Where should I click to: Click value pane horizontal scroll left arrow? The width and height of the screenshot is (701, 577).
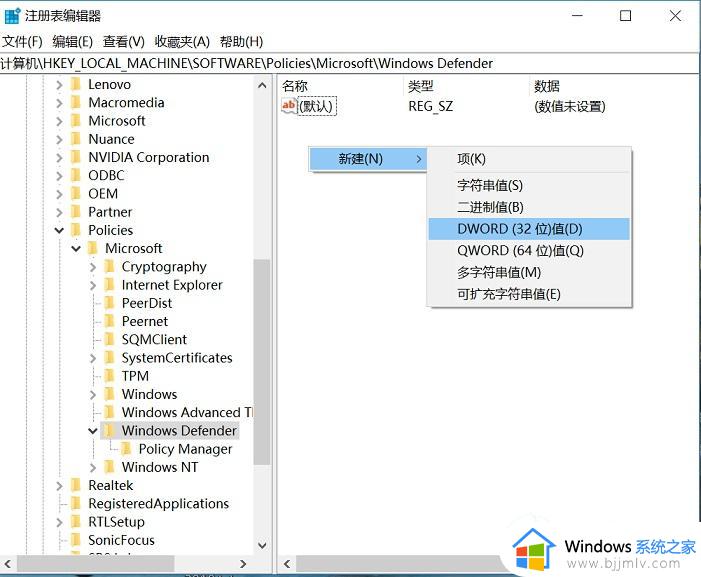287,564
